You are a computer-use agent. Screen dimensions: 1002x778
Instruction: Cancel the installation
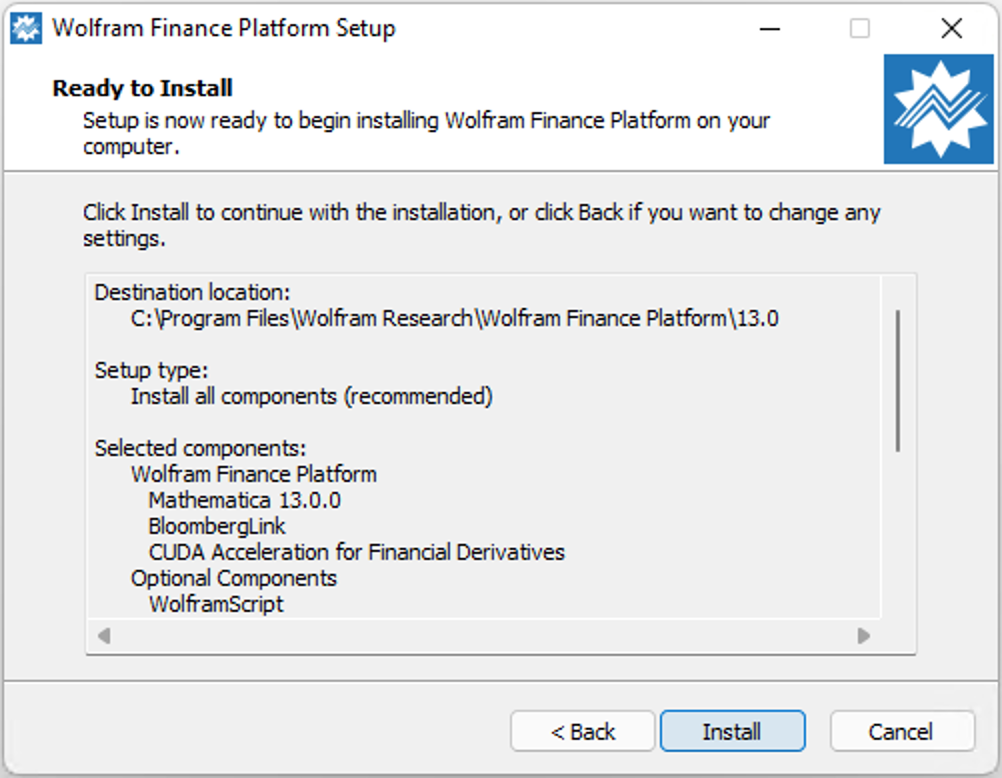click(902, 731)
